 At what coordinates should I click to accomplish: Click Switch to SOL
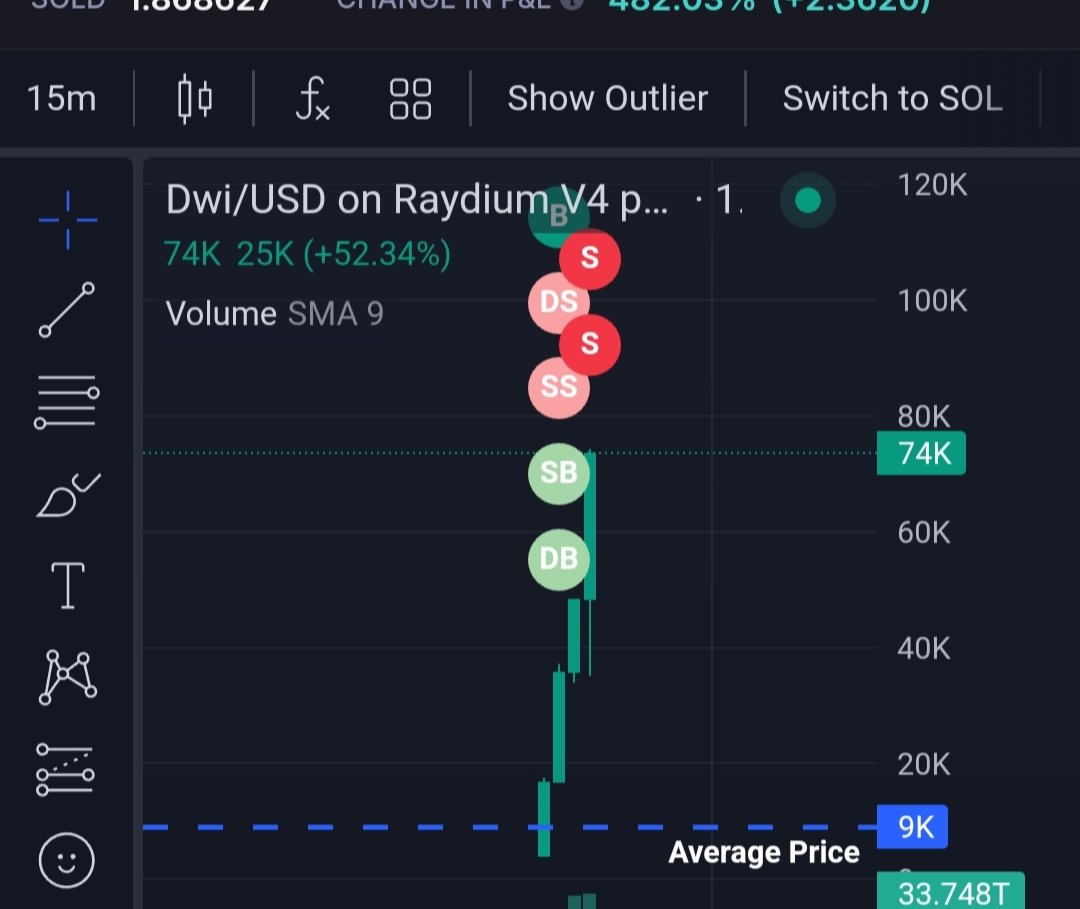893,98
